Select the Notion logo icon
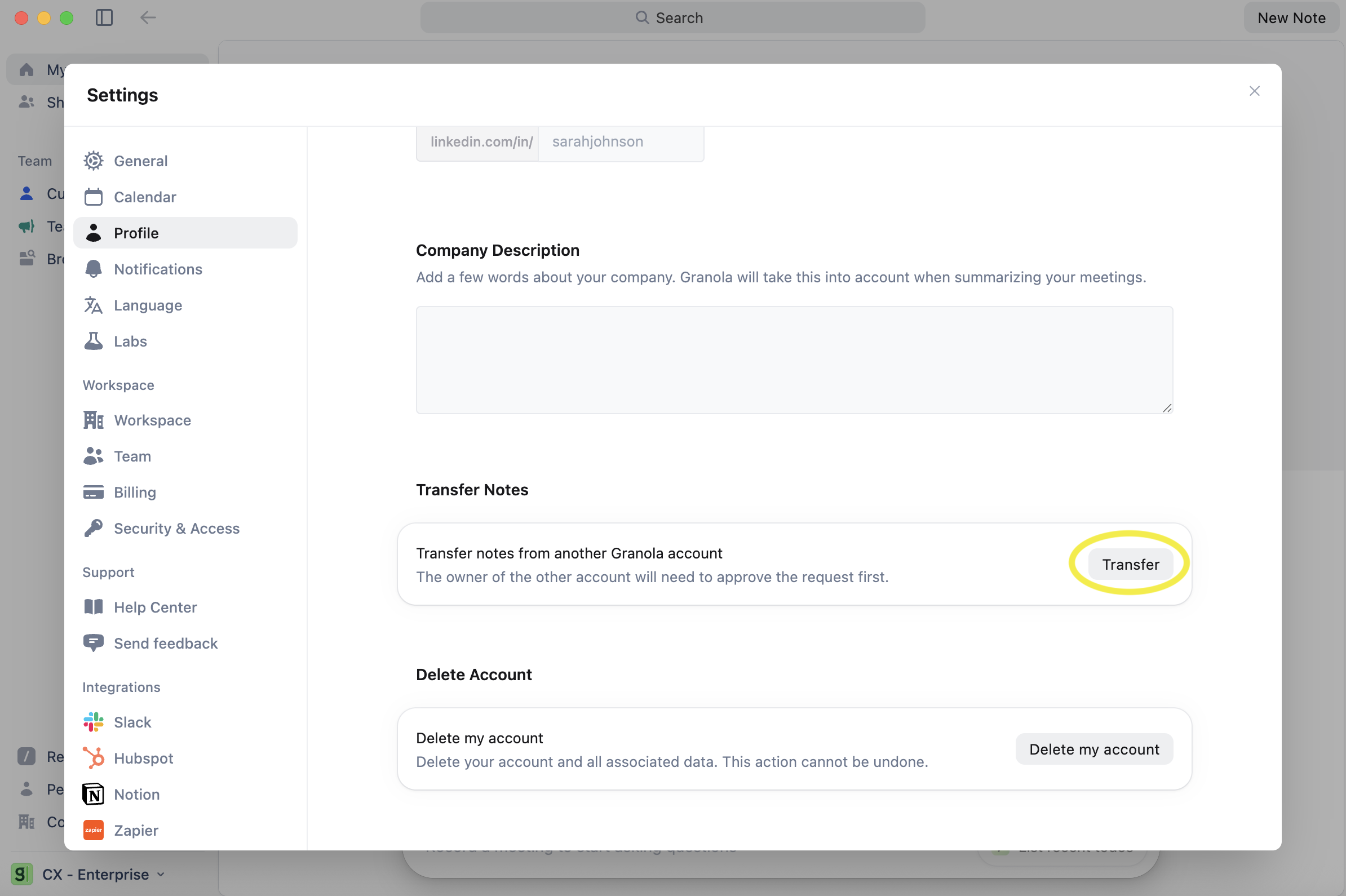1346x896 pixels. point(93,795)
